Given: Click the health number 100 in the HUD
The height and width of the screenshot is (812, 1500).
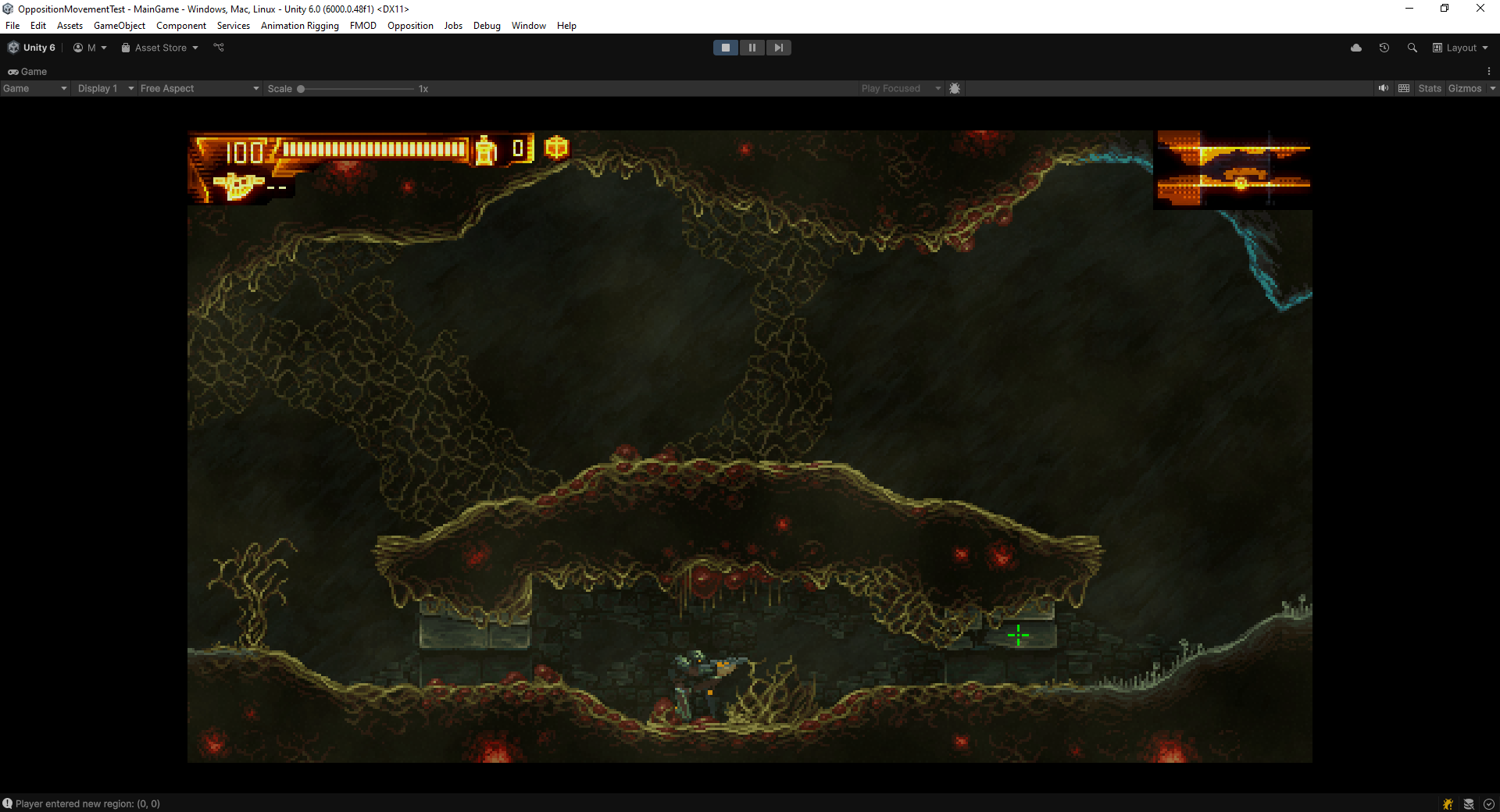Looking at the screenshot, I should coord(245,152).
